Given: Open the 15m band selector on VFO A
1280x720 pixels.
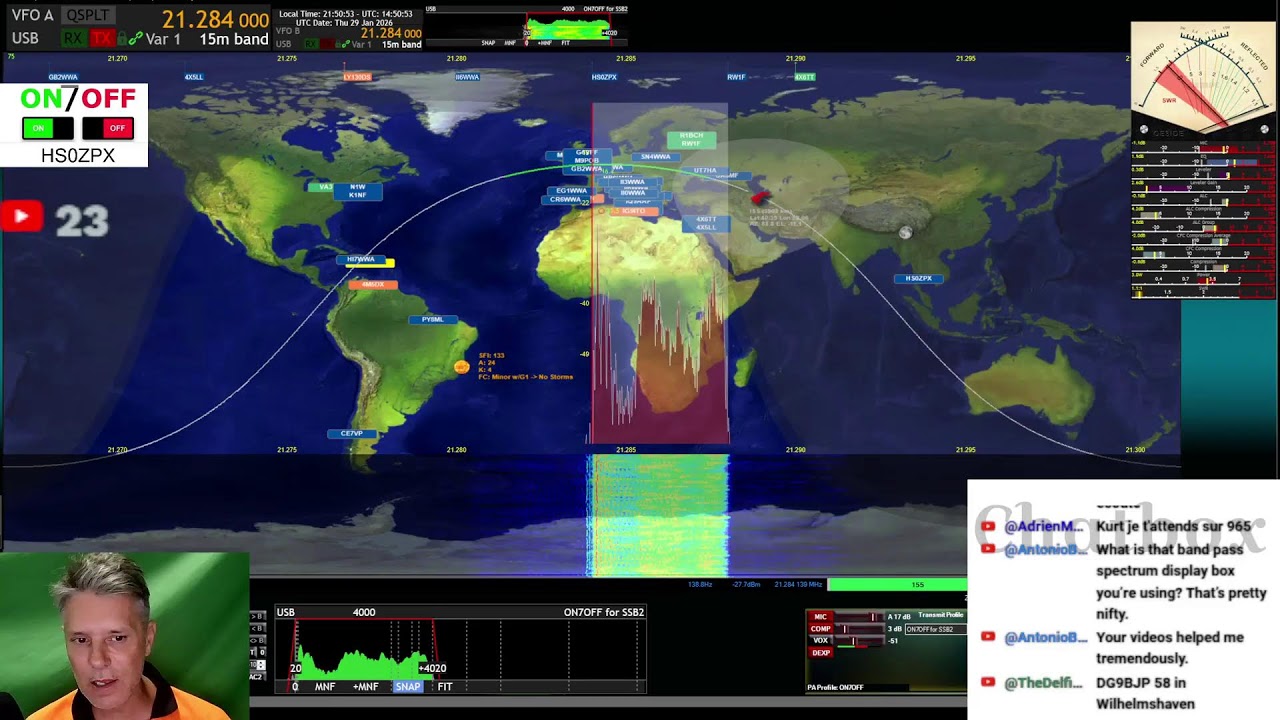Looking at the screenshot, I should click(233, 39).
